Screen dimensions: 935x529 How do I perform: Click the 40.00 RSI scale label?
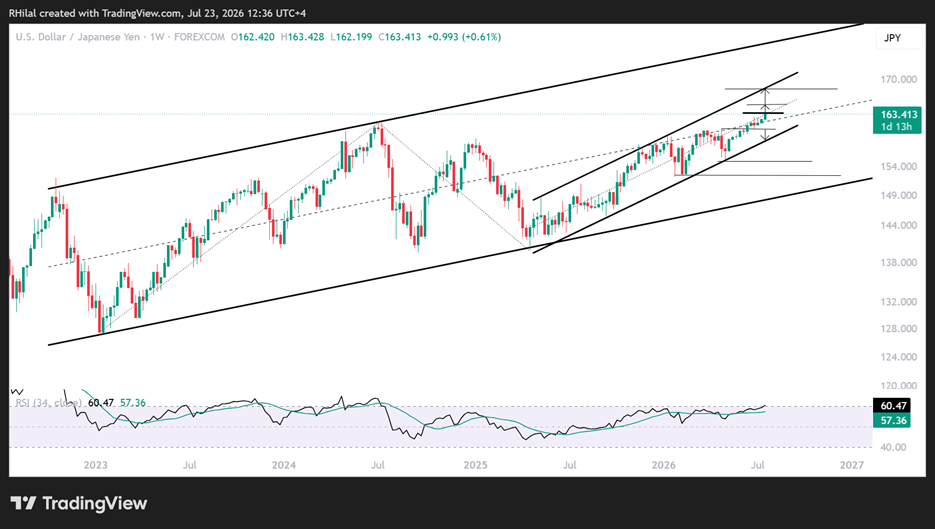893,447
